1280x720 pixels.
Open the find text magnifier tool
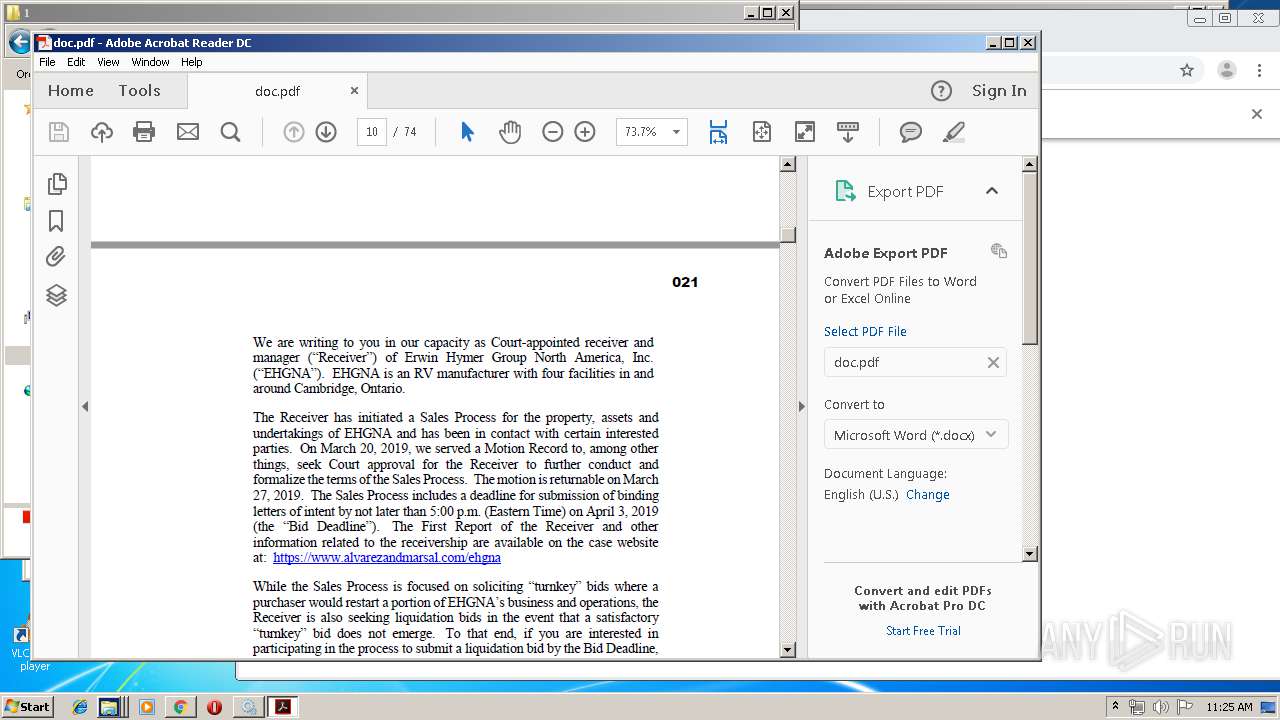231,132
